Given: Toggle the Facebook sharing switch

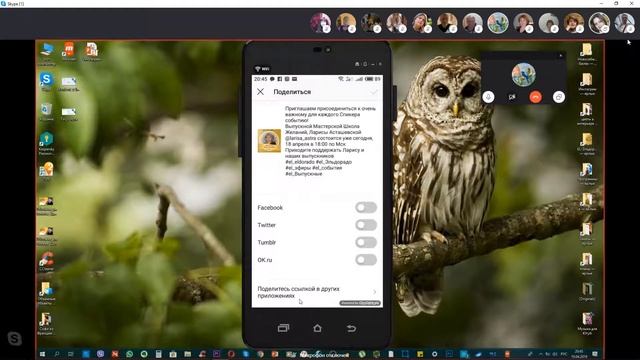Looking at the screenshot, I should pos(366,207).
